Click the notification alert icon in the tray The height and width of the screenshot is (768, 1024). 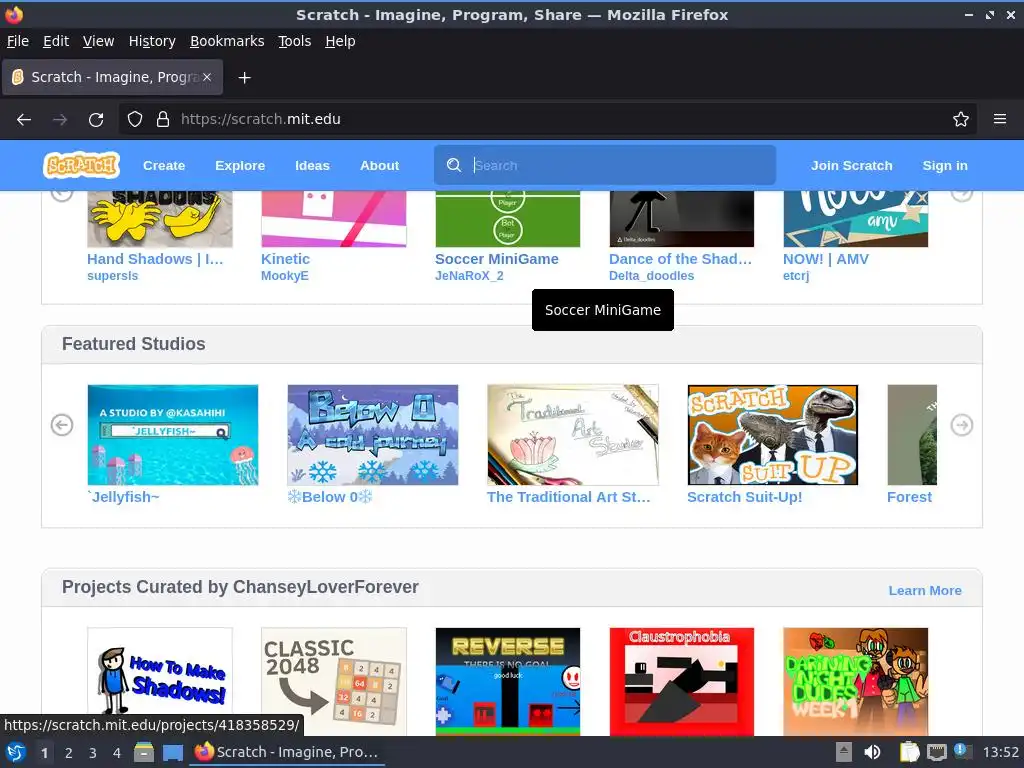tap(963, 752)
